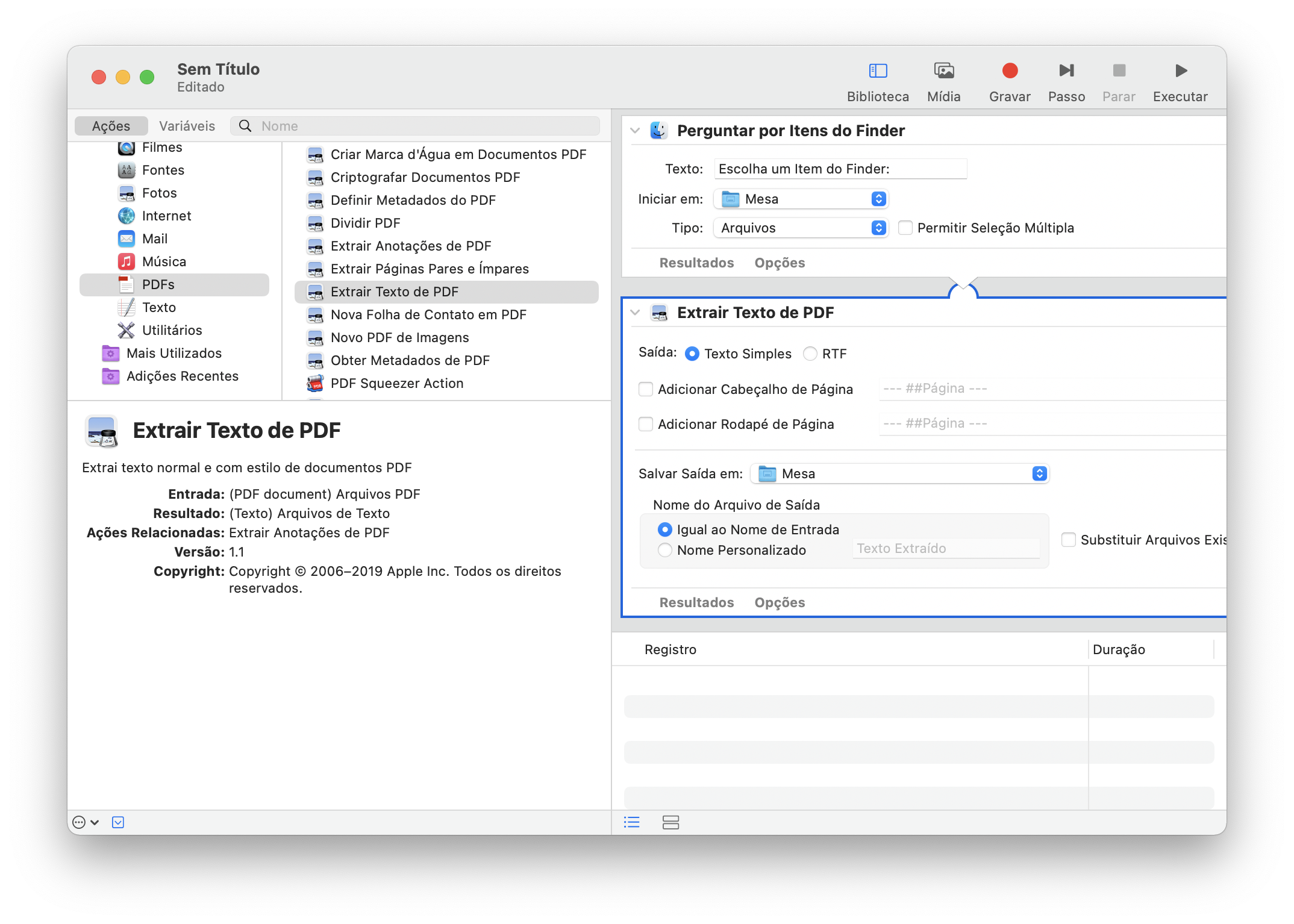This screenshot has width=1294, height=924.
Task: Show Resultados of Perguntar por Itens
Action: click(x=696, y=263)
